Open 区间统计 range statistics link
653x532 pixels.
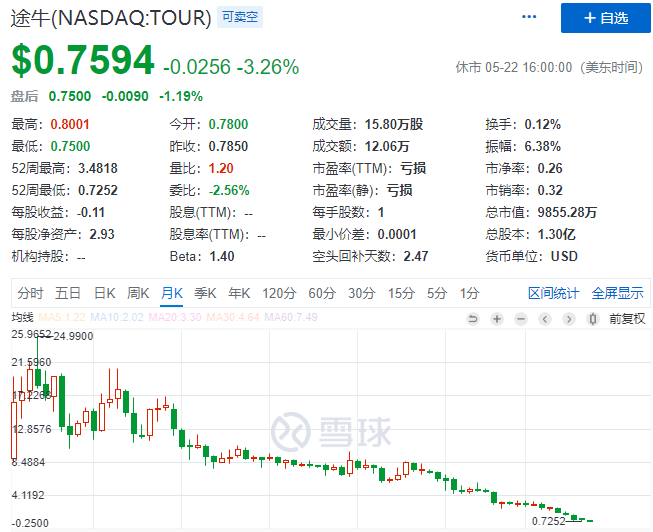(553, 293)
